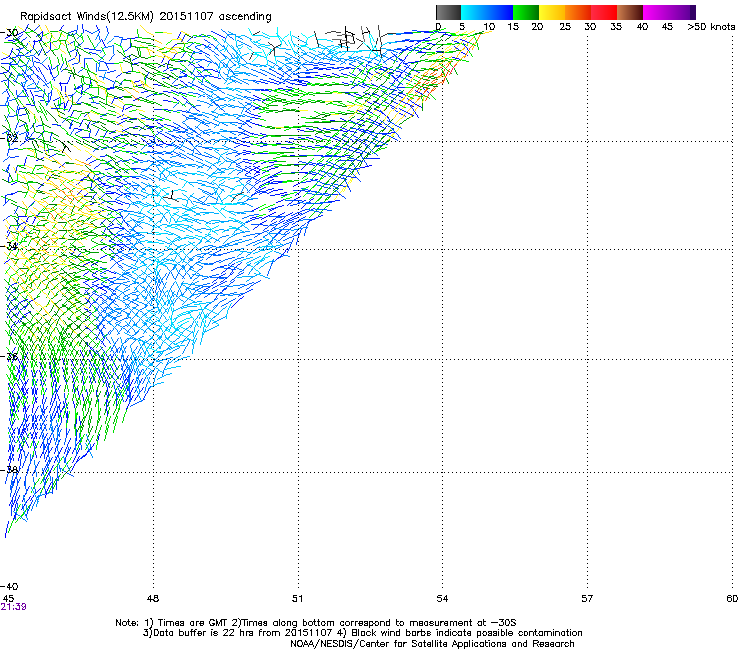The height and width of the screenshot is (650, 740).
Task: Click the brown 35-40 knots legend color
Action: [x=630, y=12]
